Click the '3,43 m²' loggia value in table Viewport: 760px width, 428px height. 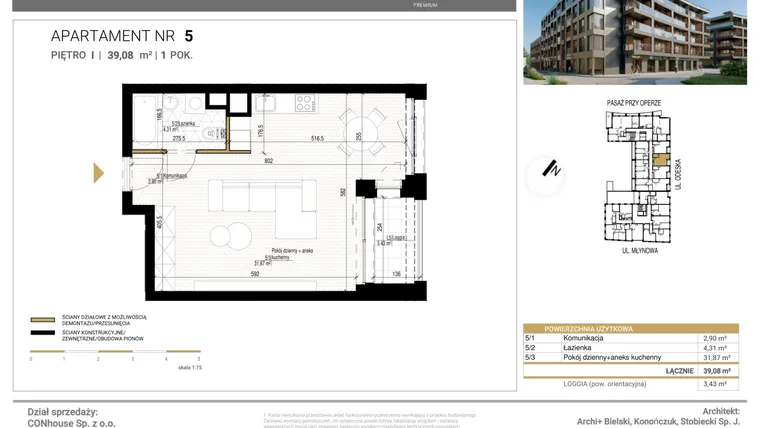715,384
